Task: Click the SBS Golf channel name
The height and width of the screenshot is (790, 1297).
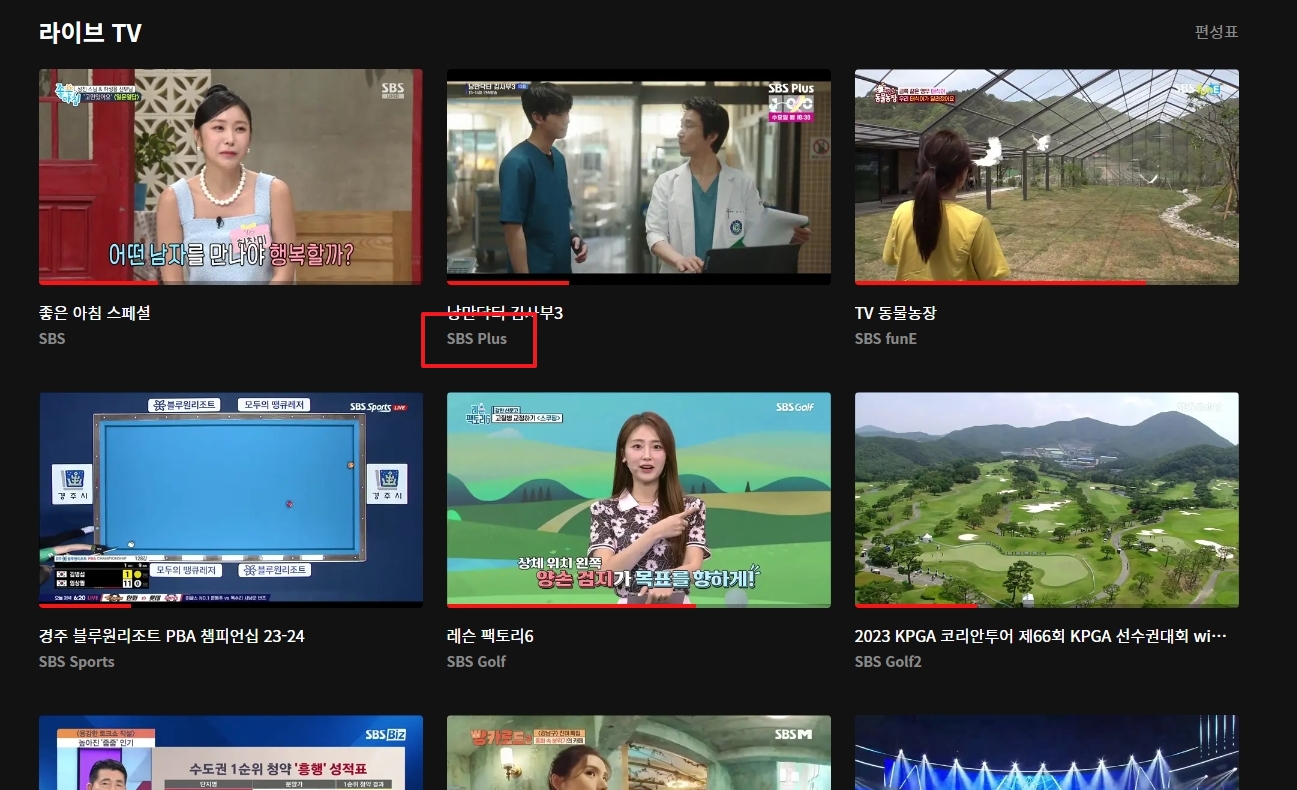Action: click(x=476, y=661)
